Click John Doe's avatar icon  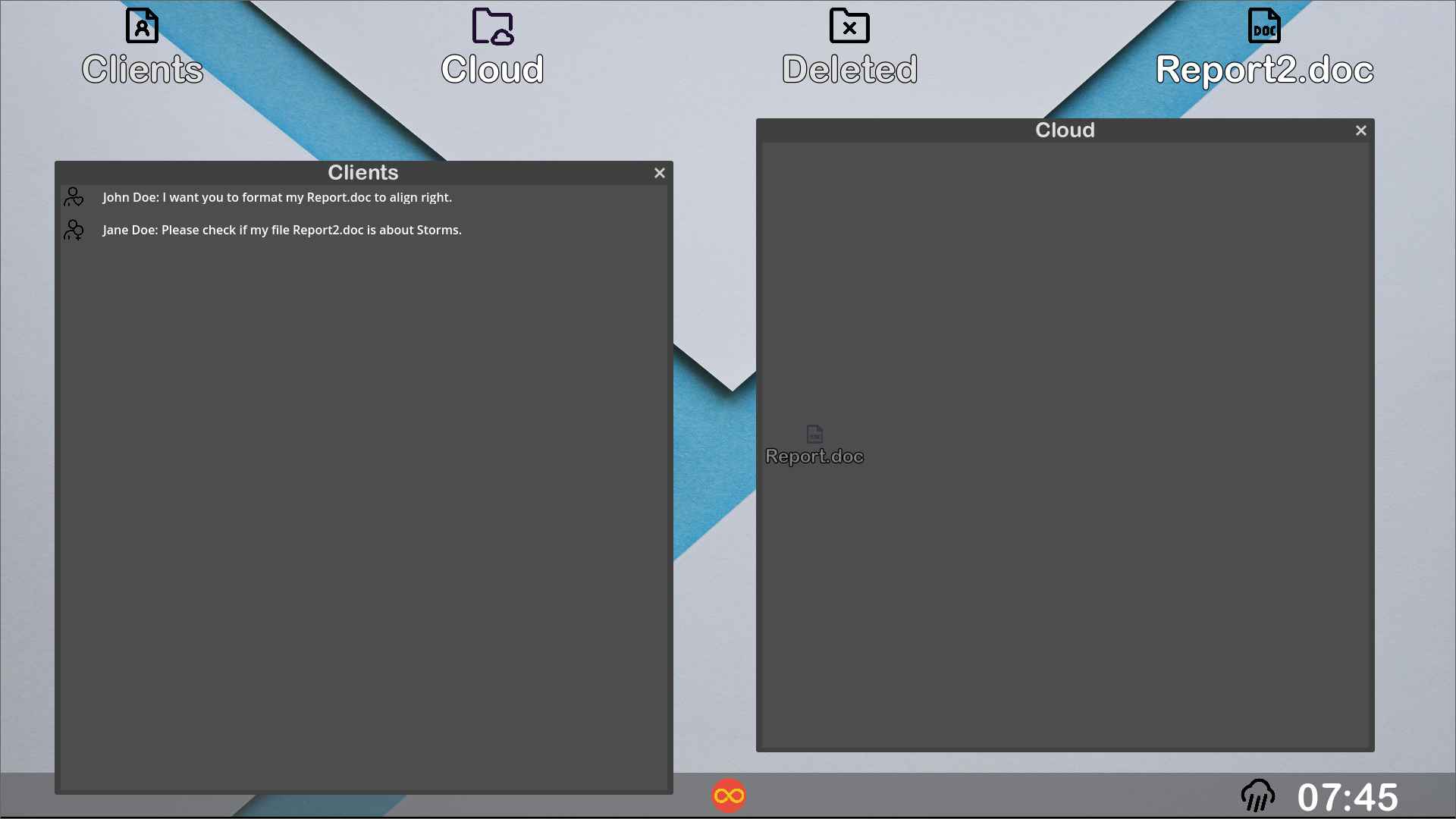point(74,197)
